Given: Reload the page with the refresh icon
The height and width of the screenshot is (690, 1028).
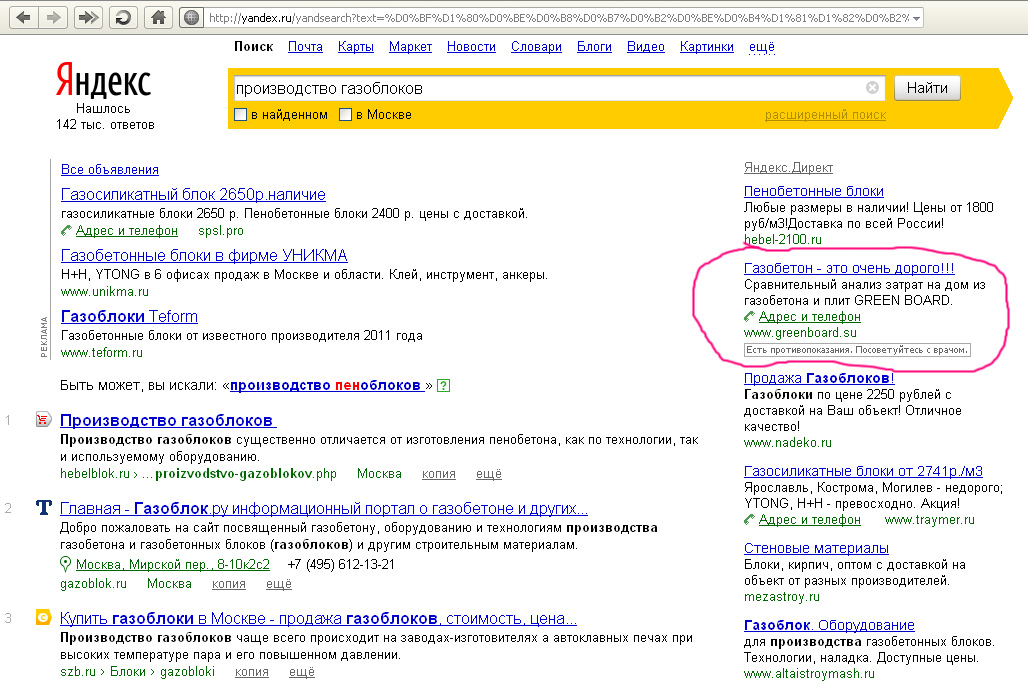Looking at the screenshot, I should pyautogui.click(x=123, y=18).
